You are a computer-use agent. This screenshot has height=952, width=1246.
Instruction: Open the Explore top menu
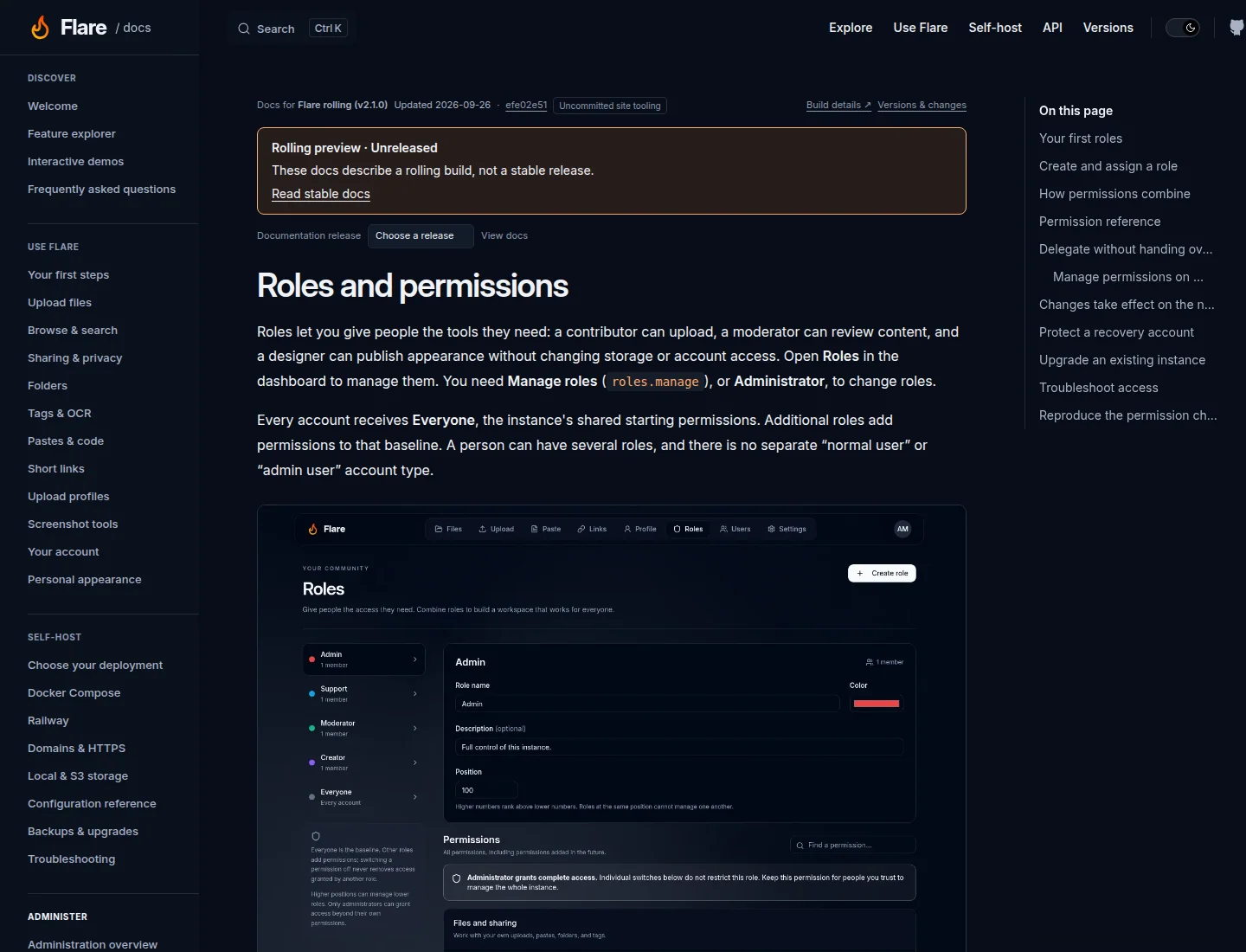point(851,28)
